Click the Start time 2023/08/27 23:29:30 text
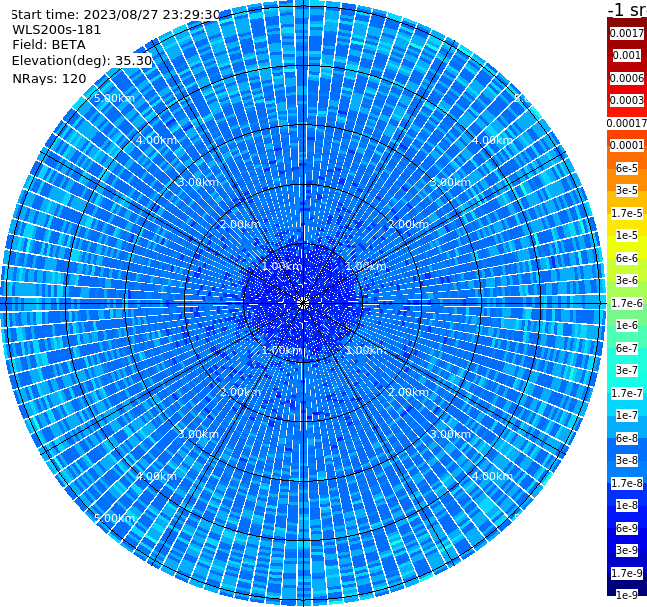Viewport: 647px width, 607px height. coord(115,14)
